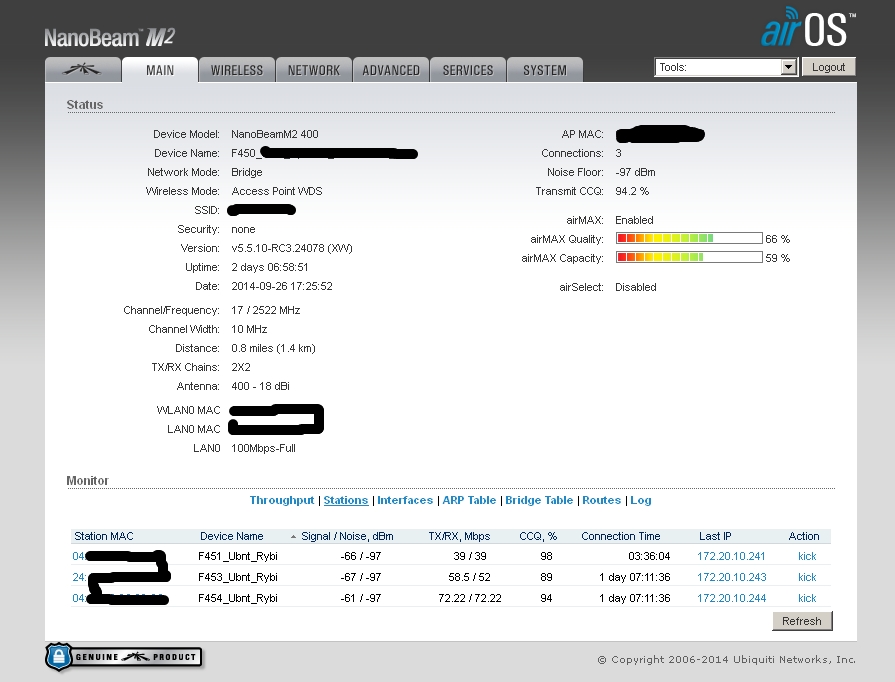Click the signal value -66 / -97

(x=361, y=556)
